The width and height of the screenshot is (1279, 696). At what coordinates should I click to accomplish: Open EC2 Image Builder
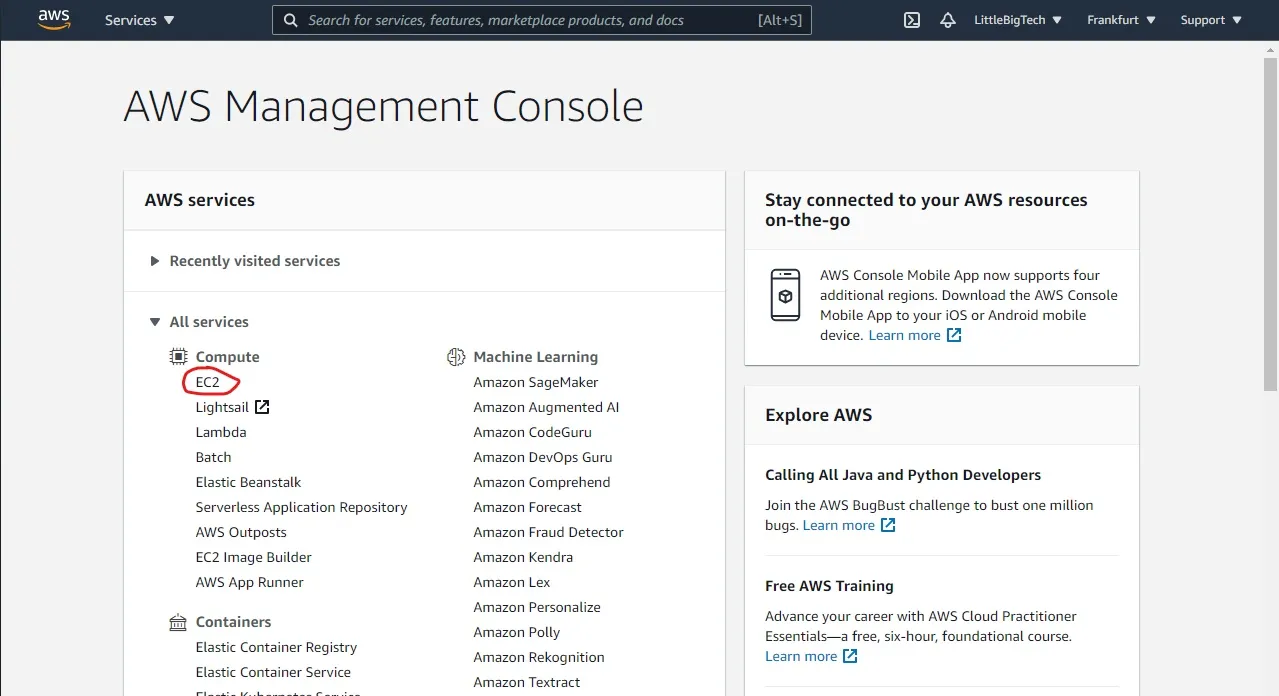click(254, 557)
